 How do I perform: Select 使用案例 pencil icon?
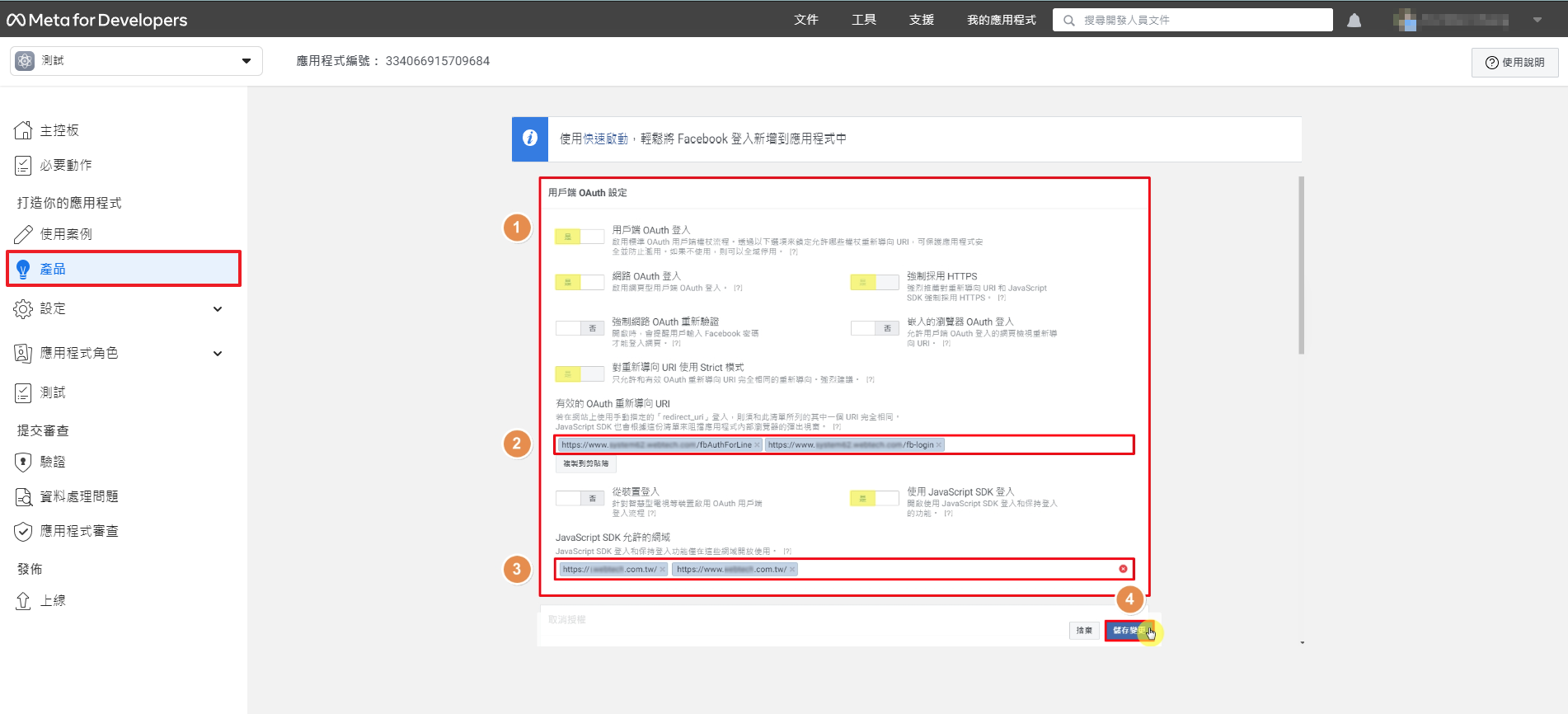[23, 234]
